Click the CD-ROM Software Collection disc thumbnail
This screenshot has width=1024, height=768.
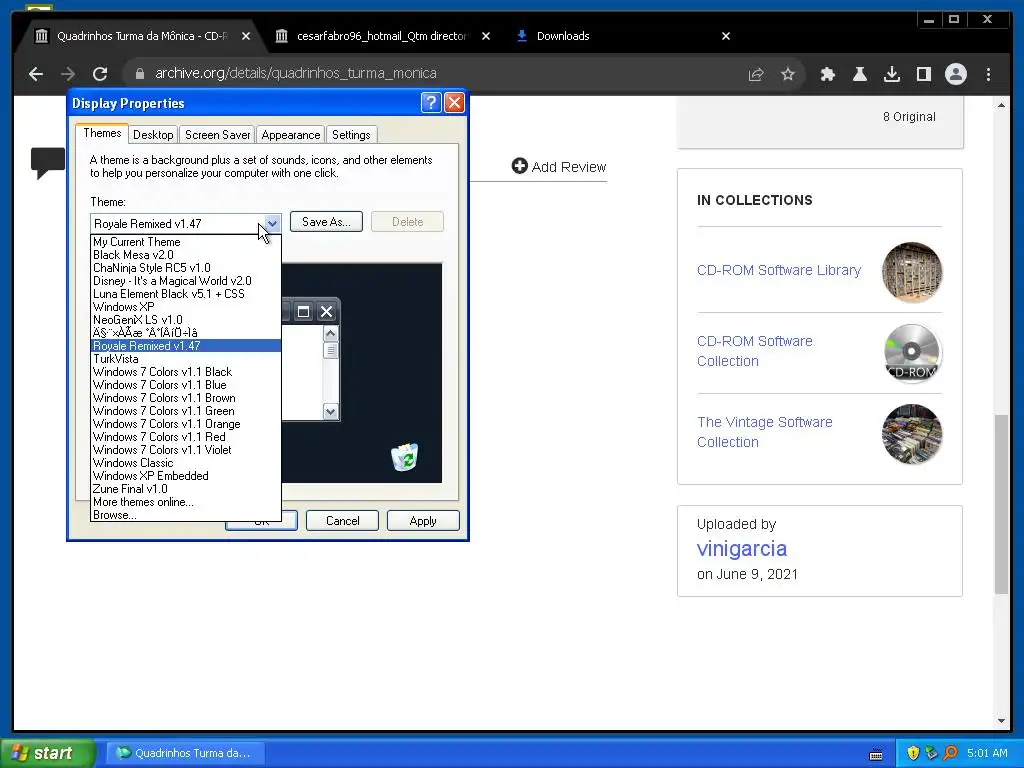[x=912, y=353]
